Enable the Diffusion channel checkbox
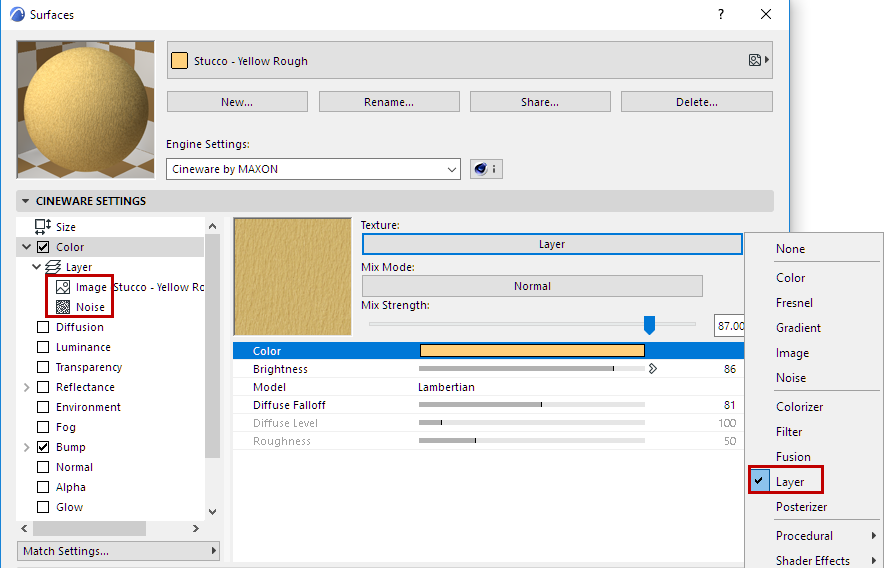This screenshot has height=568, width=884. pyautogui.click(x=43, y=327)
